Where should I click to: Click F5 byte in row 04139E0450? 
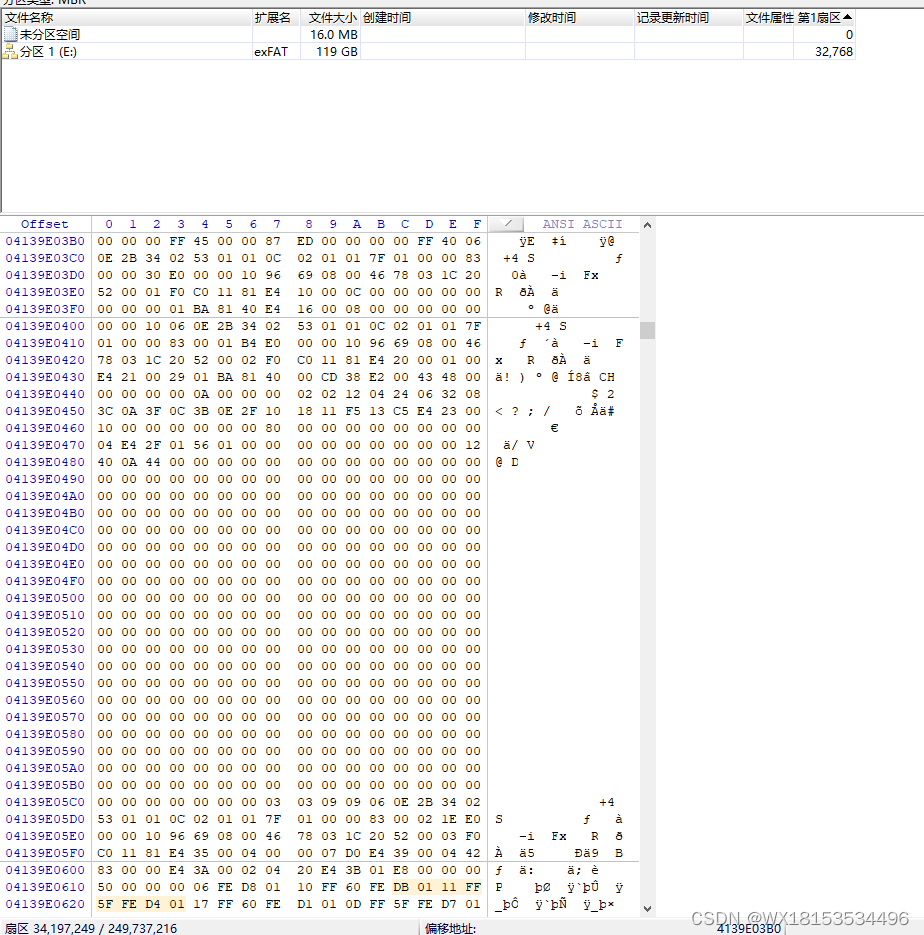(353, 411)
